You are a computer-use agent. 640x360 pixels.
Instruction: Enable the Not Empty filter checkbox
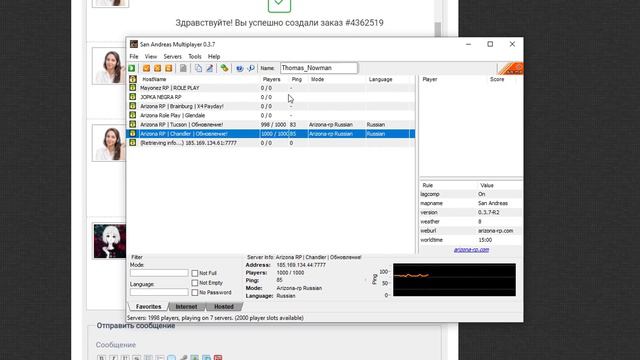[x=195, y=283]
